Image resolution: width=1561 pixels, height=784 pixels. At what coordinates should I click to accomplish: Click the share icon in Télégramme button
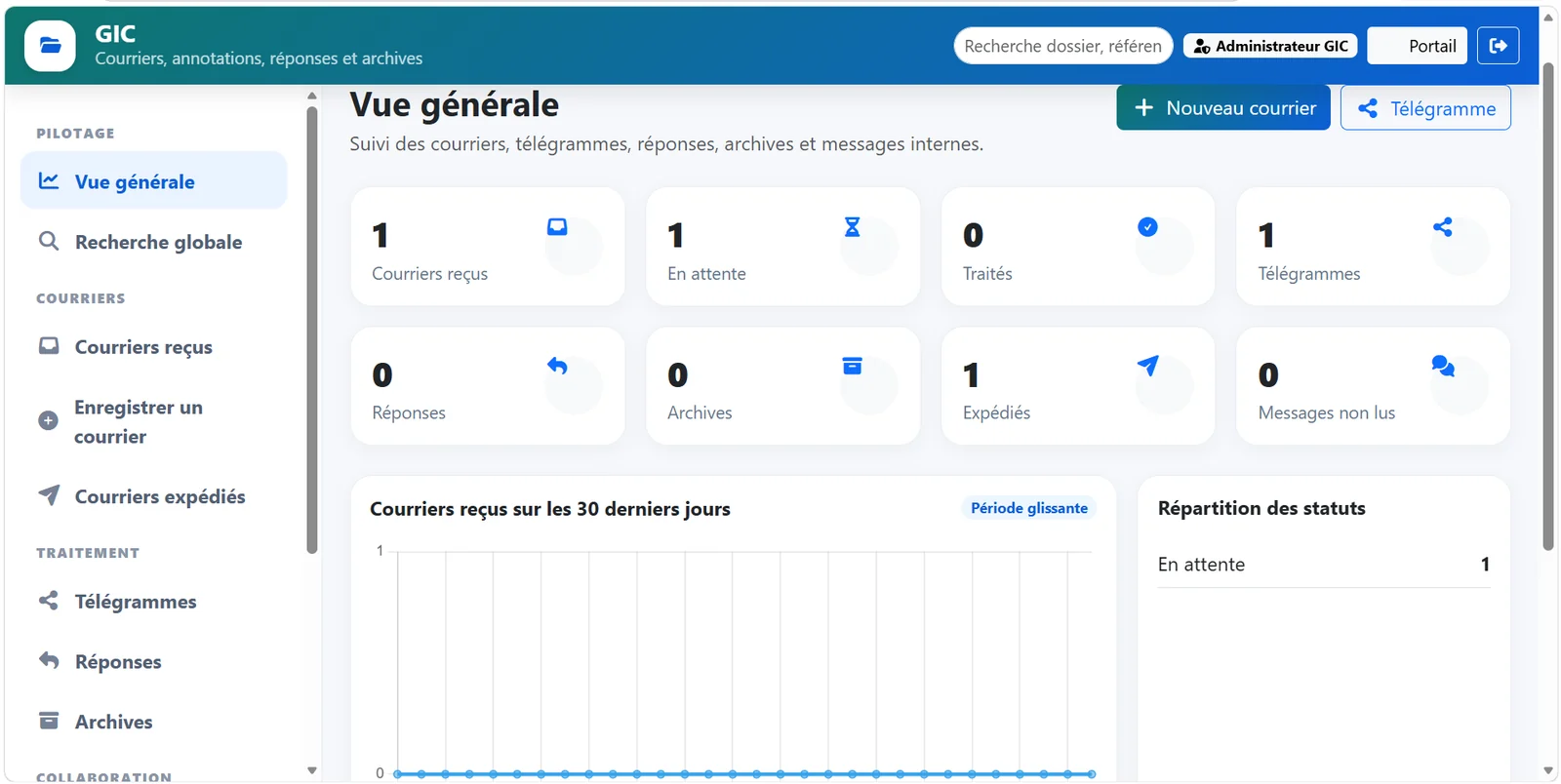click(1368, 108)
